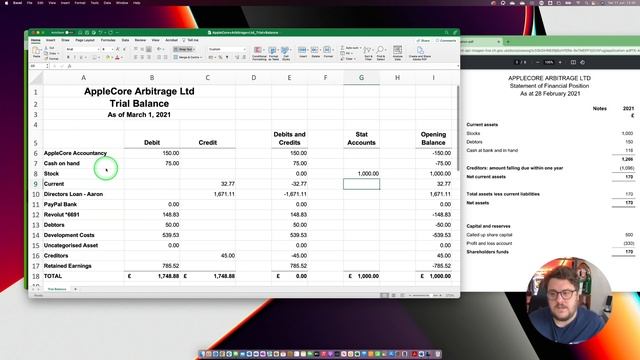The width and height of the screenshot is (640, 360).
Task: Open the Formulas ribbon tab
Action: (x=108, y=40)
